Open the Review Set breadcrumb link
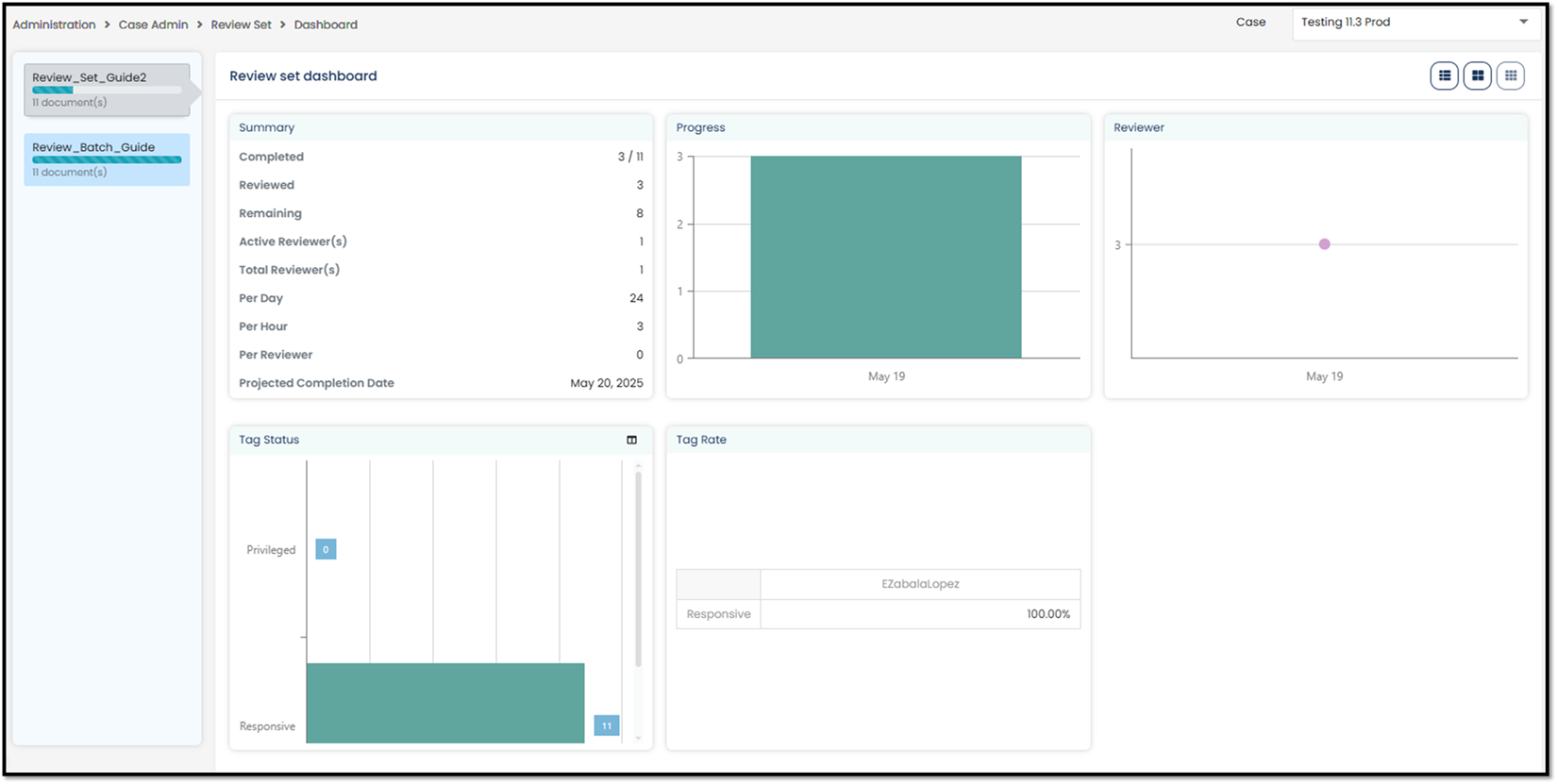This screenshot has height=784, width=1557. tap(241, 25)
